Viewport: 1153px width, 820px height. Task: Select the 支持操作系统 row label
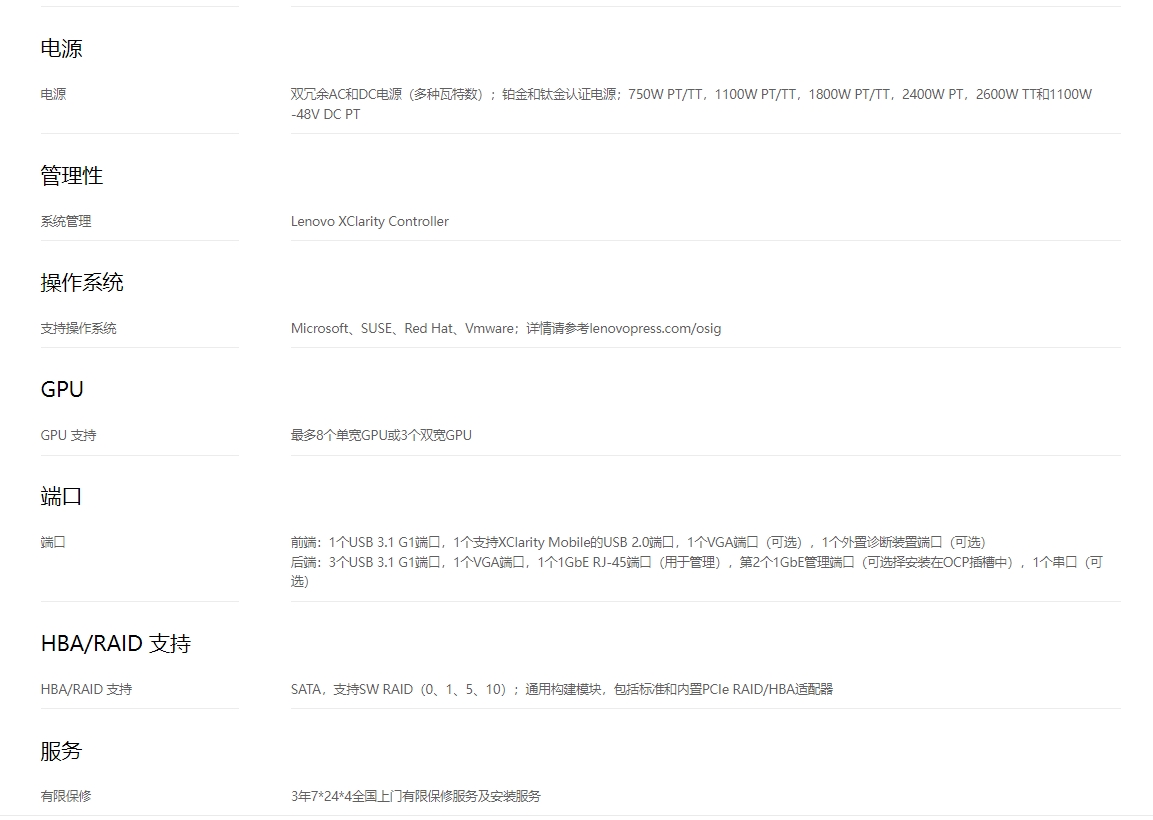click(x=78, y=328)
